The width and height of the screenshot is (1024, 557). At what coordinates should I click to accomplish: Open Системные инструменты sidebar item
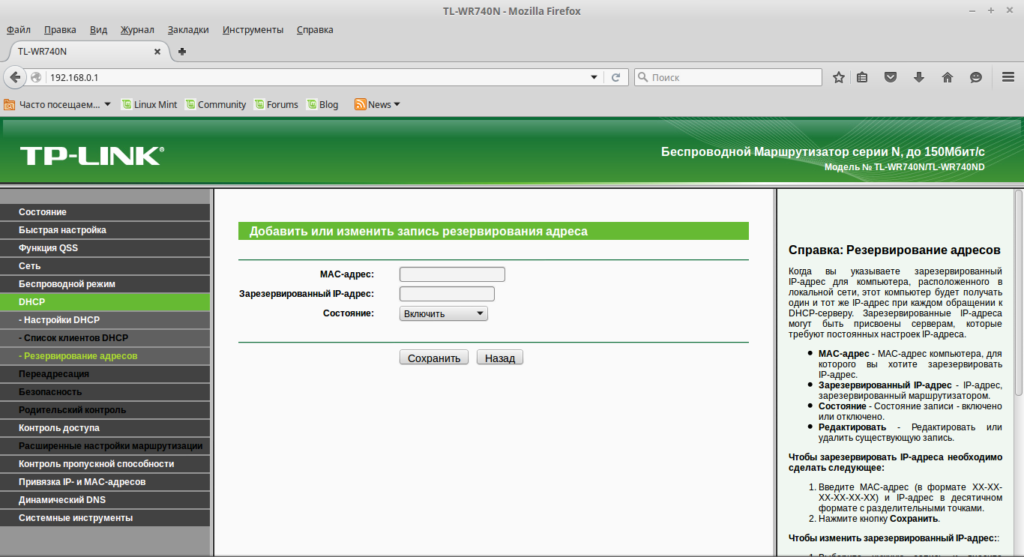pyautogui.click(x=105, y=517)
